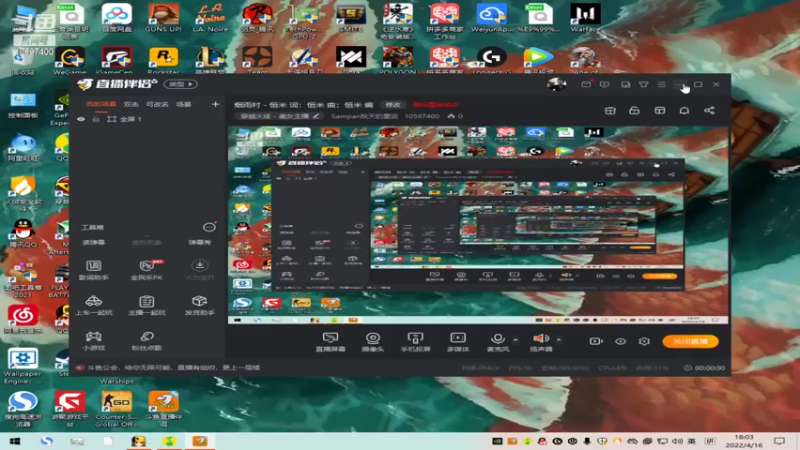Toggle the preview eye icon near settings
The width and height of the screenshot is (800, 450).
coord(620,341)
